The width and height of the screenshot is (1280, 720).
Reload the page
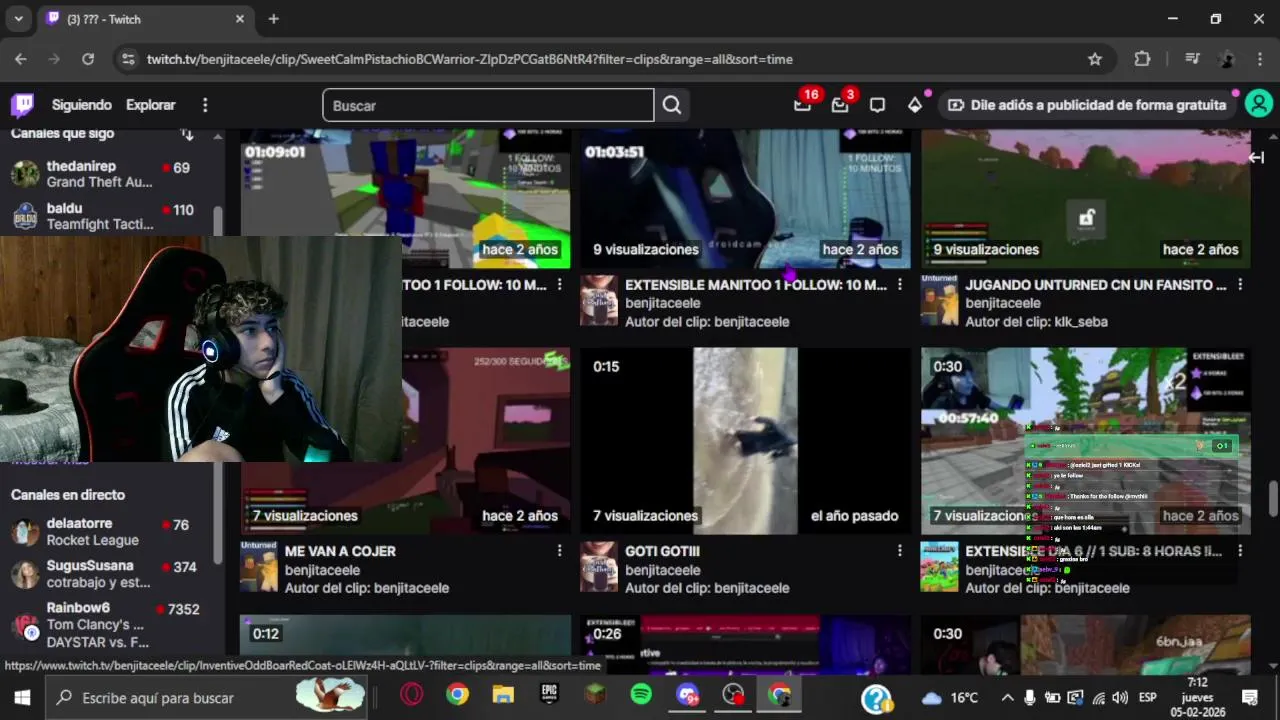click(88, 59)
